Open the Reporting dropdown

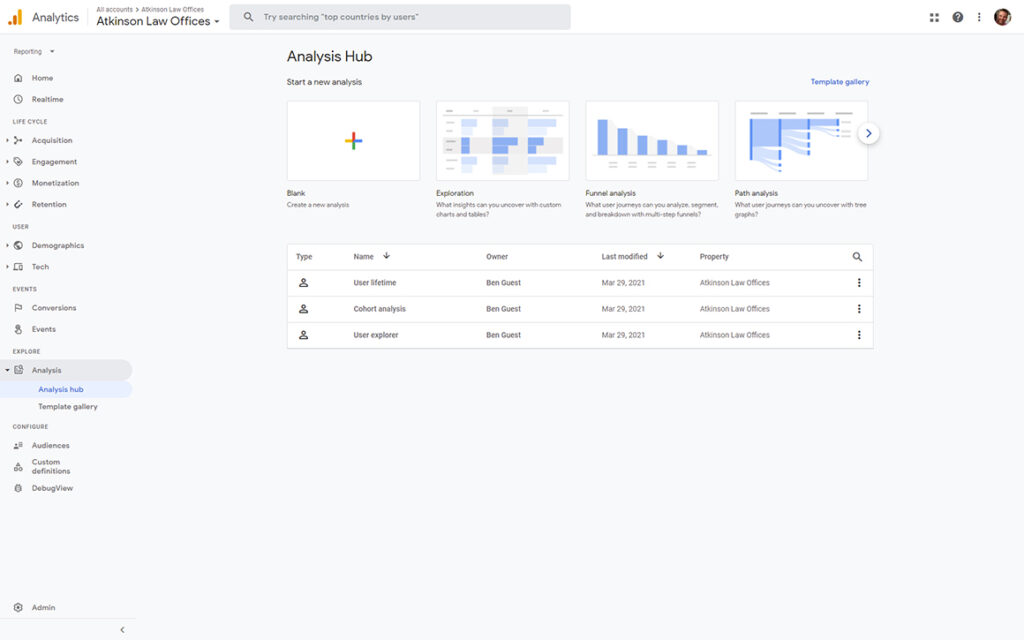tap(34, 52)
